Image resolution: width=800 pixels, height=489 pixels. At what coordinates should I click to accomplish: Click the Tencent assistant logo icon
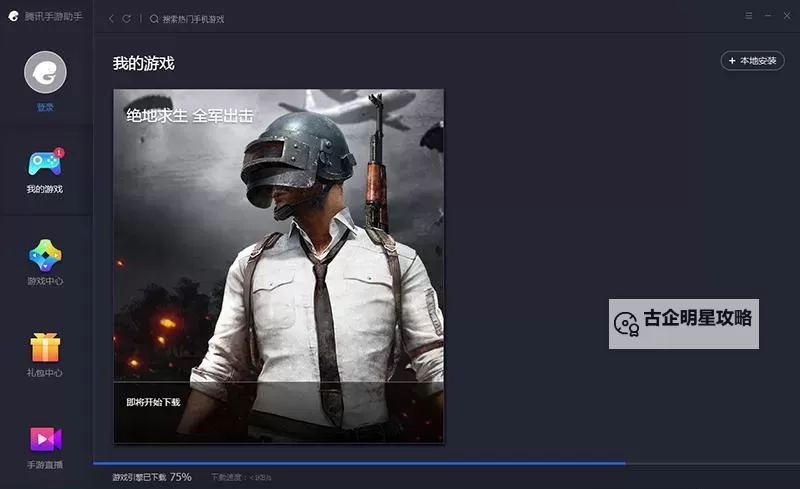click(x=14, y=17)
